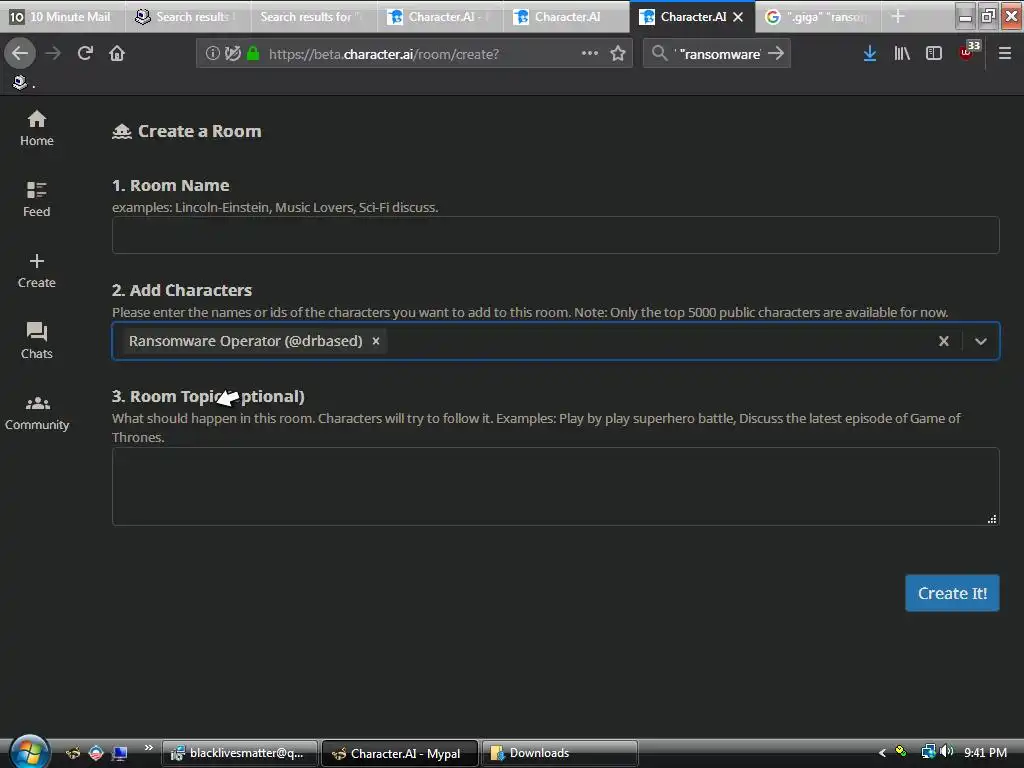Expand quick launch chevron on taskbar
The image size is (1024, 768).
coord(148,747)
